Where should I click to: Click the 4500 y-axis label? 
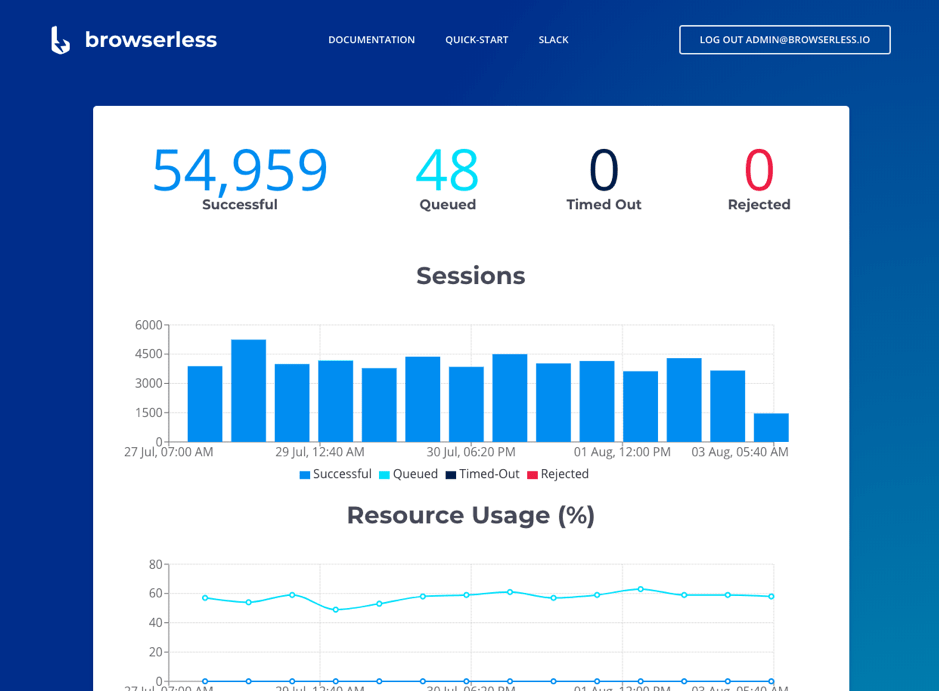(149, 354)
